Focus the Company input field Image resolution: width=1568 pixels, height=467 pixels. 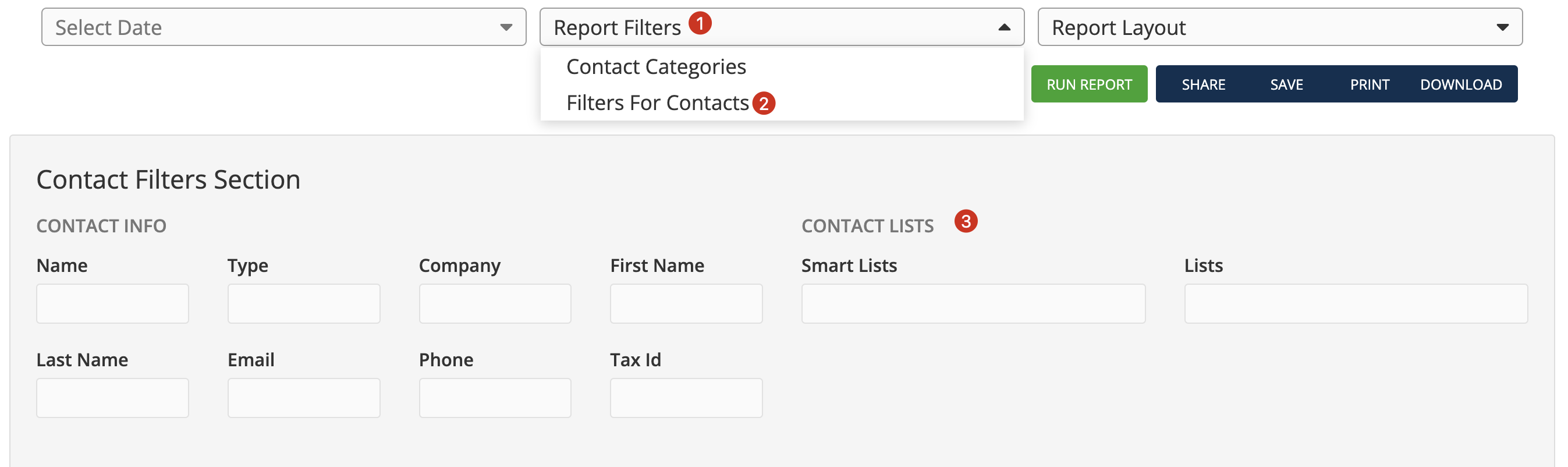[495, 303]
